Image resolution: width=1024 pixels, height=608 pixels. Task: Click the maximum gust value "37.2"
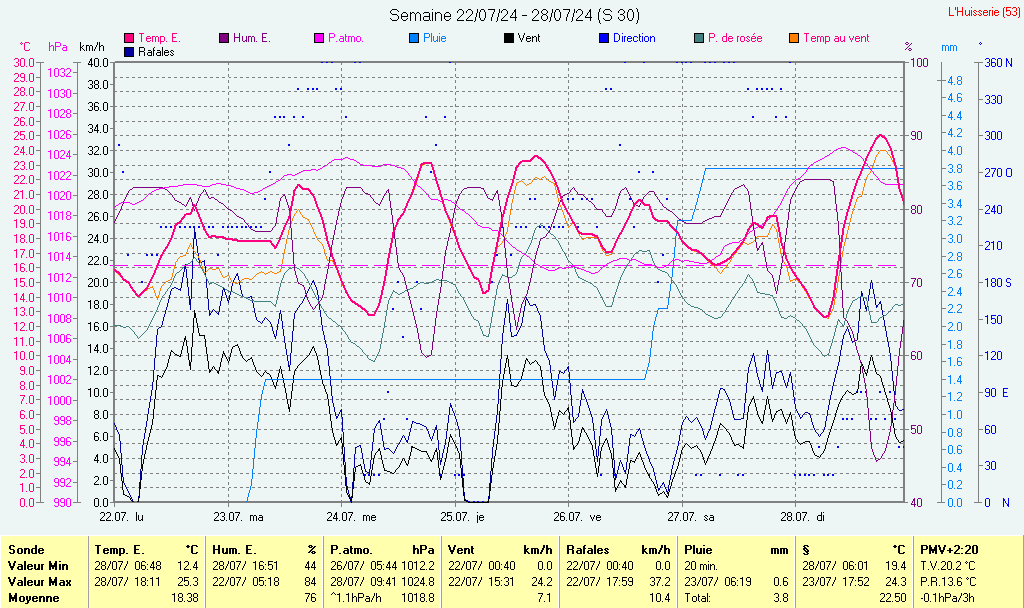click(660, 582)
